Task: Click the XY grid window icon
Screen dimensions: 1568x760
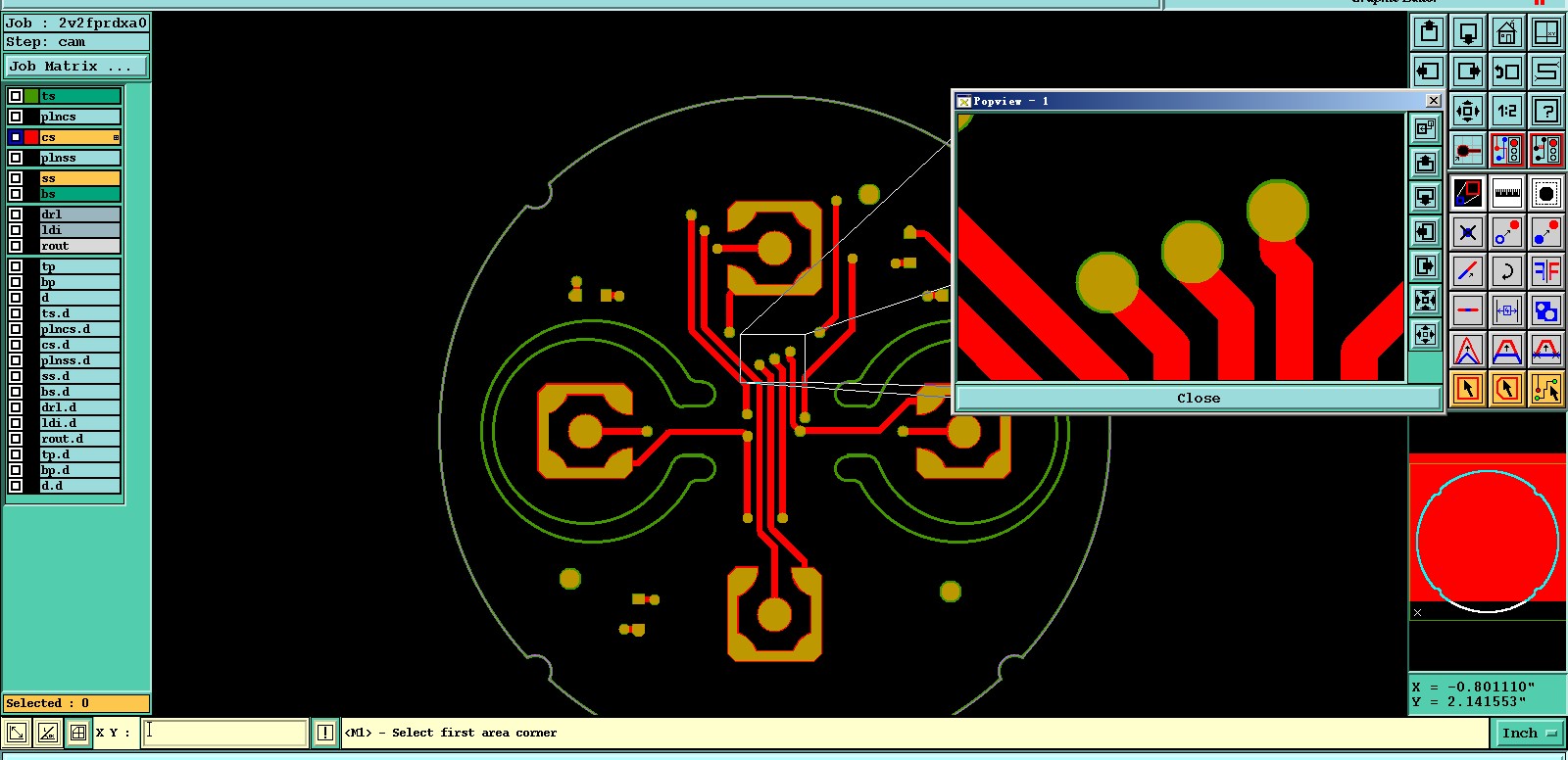Action: tap(1546, 32)
